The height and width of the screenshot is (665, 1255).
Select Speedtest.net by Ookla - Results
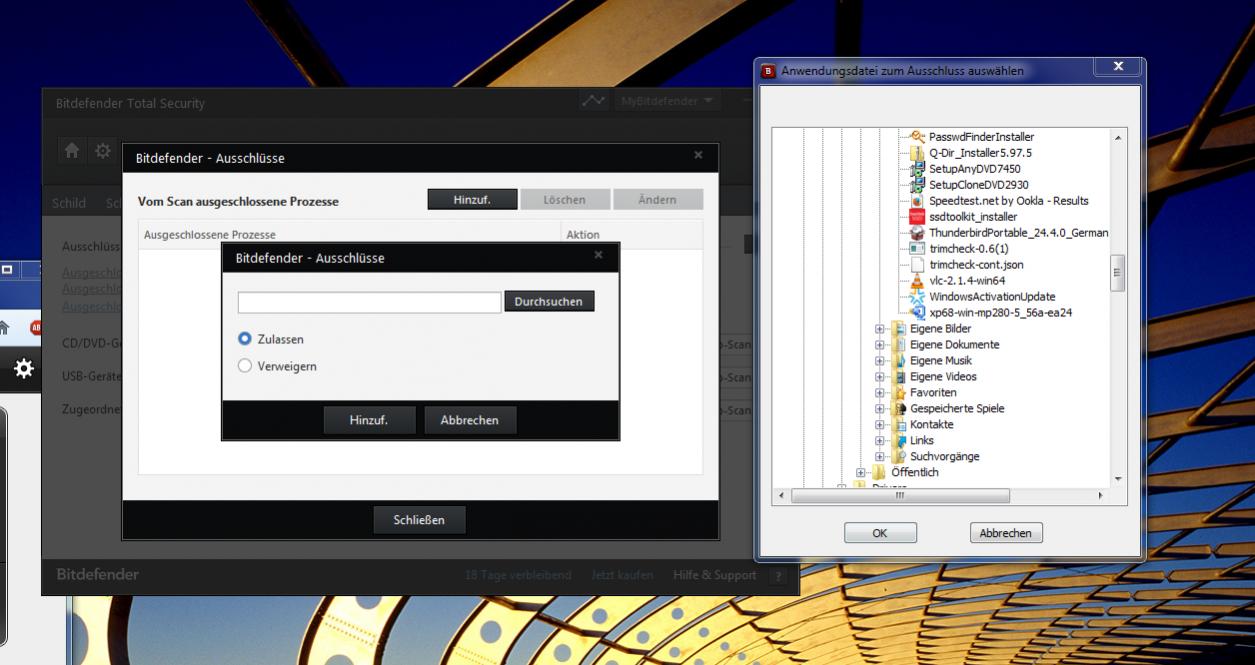coord(1009,201)
